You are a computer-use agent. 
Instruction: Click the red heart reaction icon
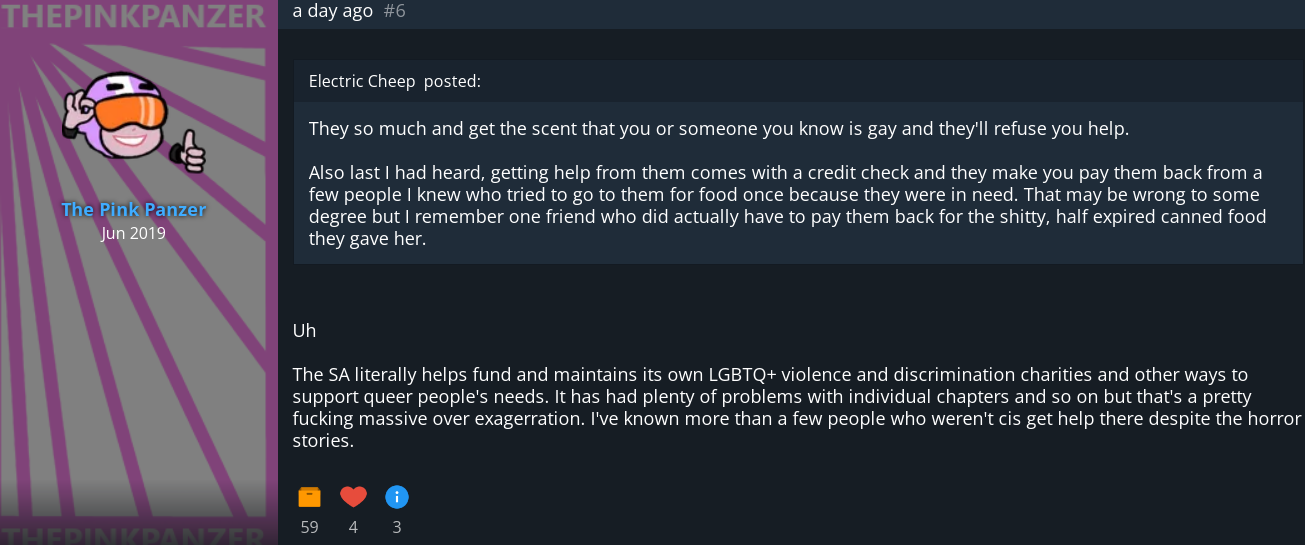pos(353,497)
